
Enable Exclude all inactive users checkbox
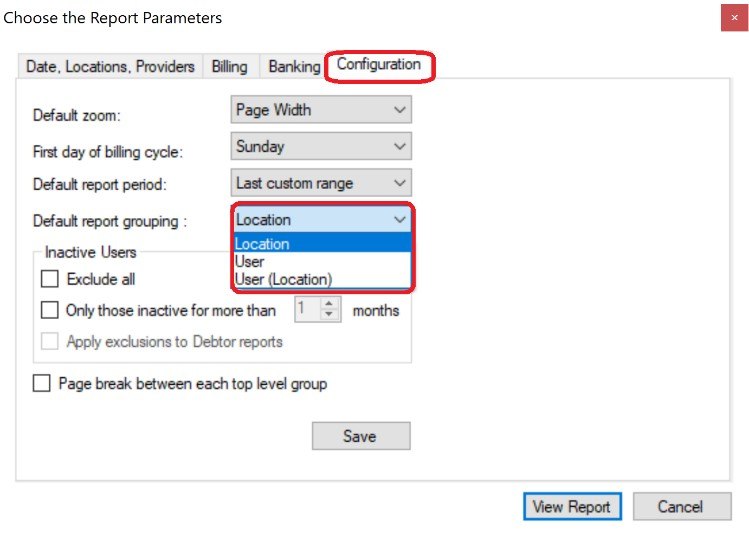tap(50, 279)
